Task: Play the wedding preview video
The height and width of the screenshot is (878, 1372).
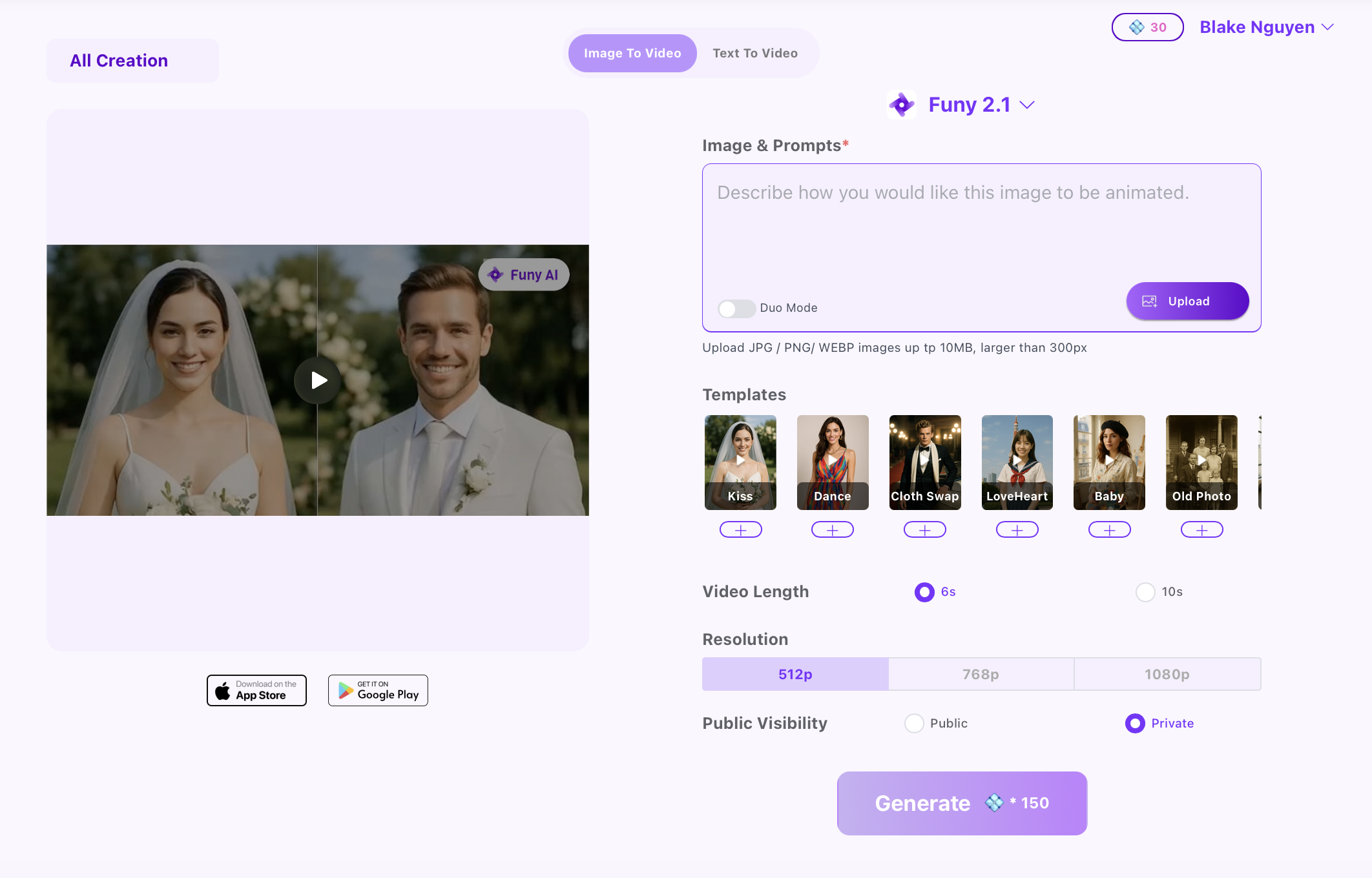Action: coord(317,380)
